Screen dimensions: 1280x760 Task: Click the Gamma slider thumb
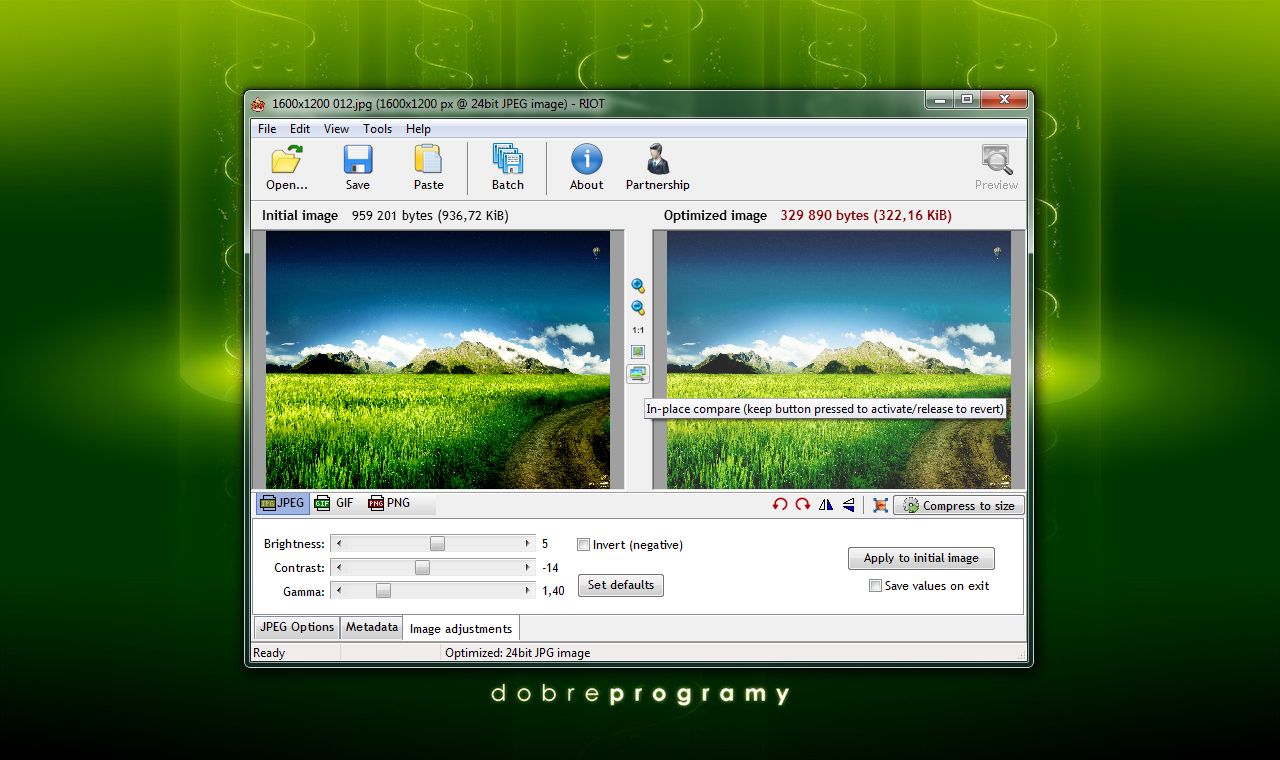(x=383, y=591)
